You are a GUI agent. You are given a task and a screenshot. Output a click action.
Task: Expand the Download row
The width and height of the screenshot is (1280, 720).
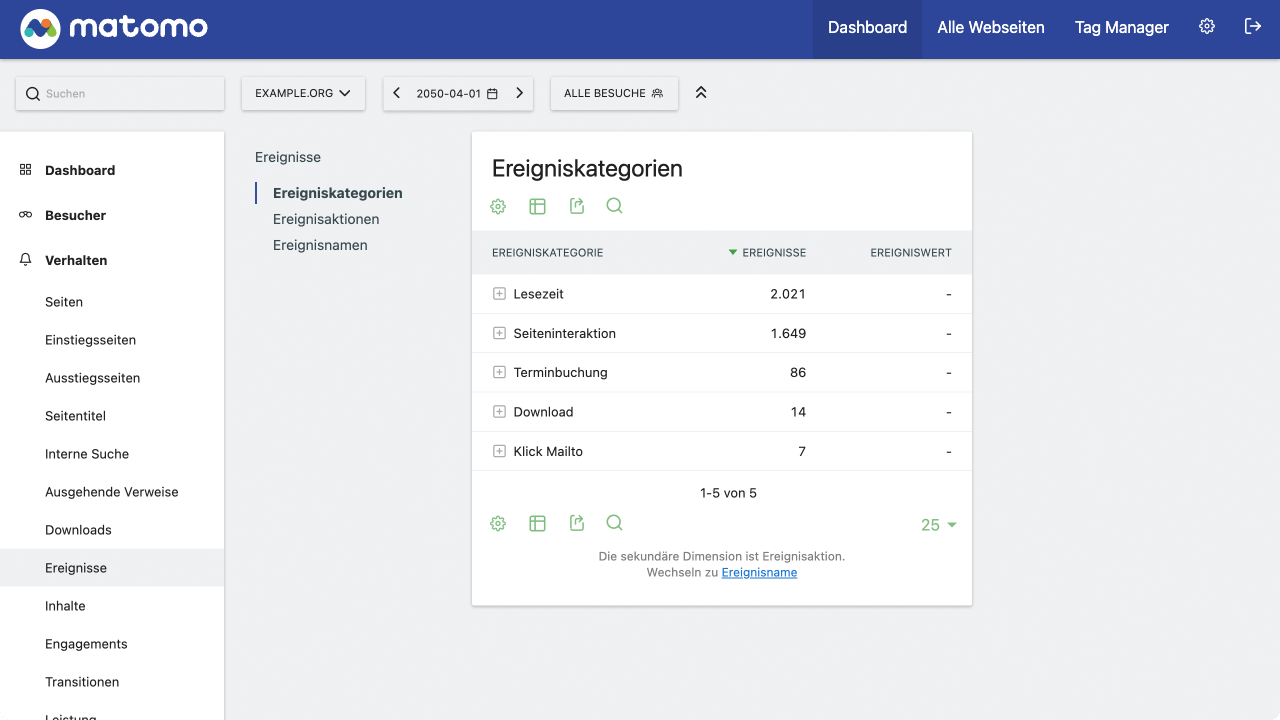pos(499,412)
